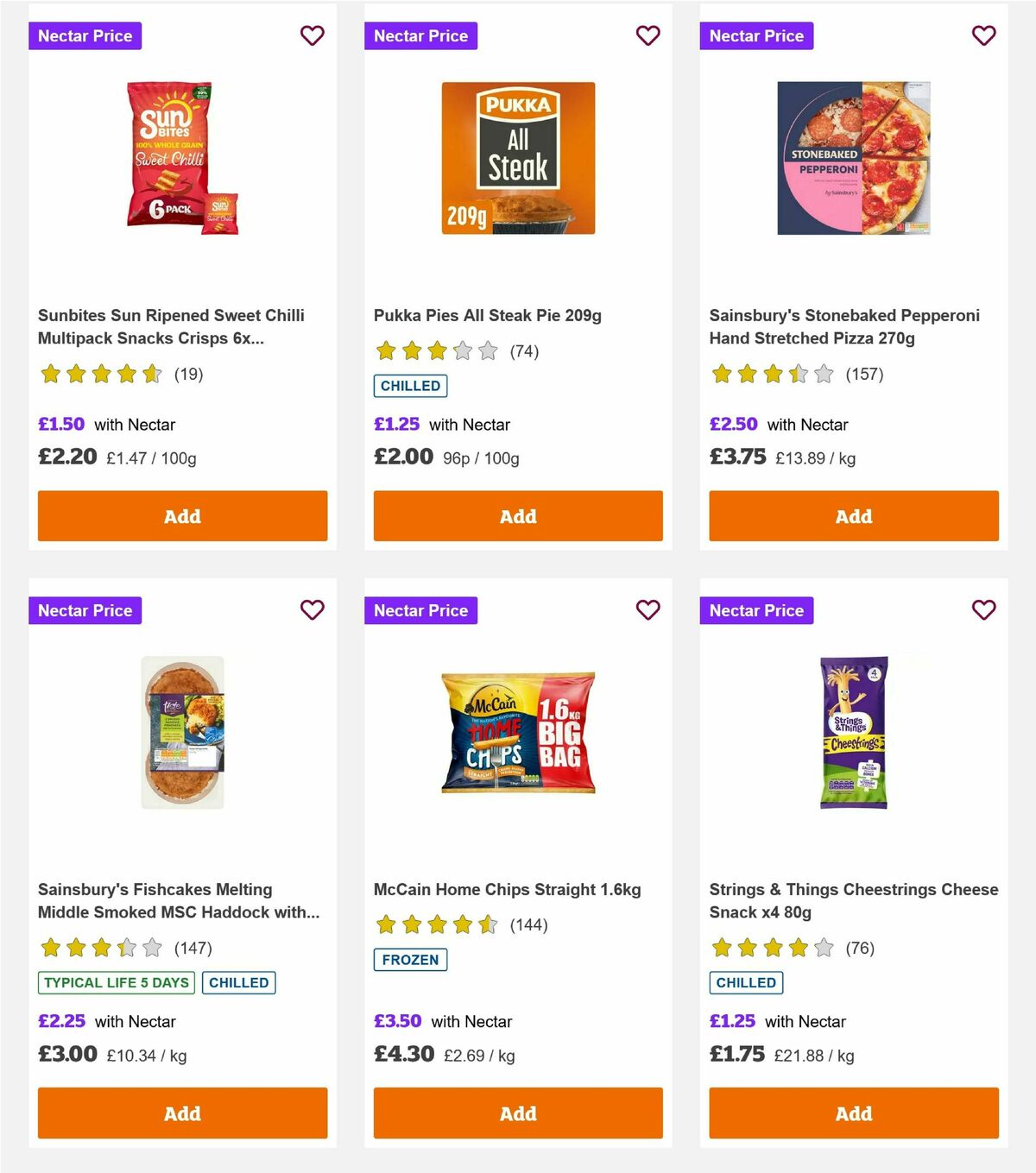
Task: Toggle the CHILLED tag on Pukka pie
Action: click(410, 386)
